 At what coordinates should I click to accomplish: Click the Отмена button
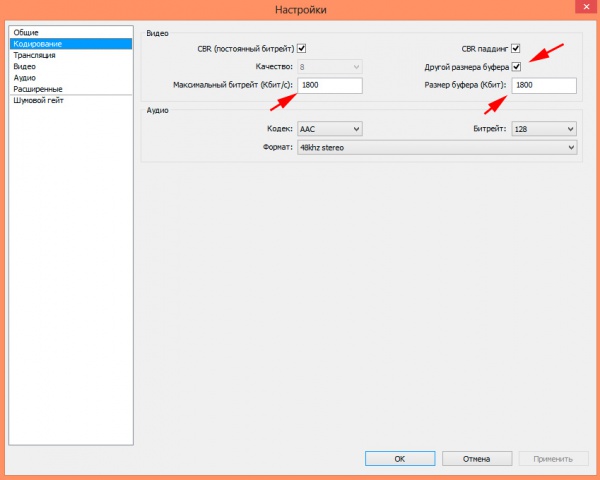pyautogui.click(x=476, y=459)
